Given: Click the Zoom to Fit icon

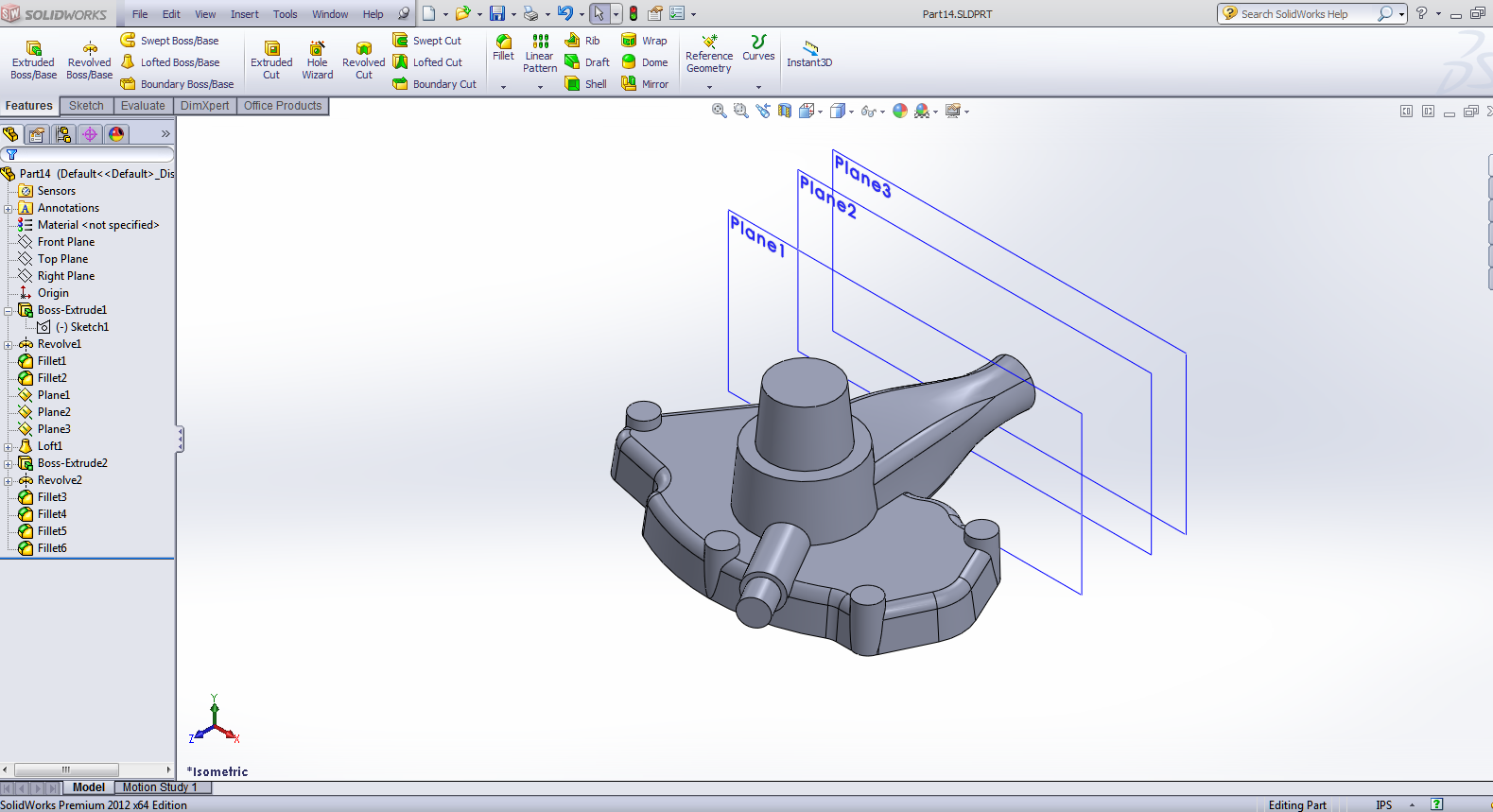Looking at the screenshot, I should [x=720, y=111].
